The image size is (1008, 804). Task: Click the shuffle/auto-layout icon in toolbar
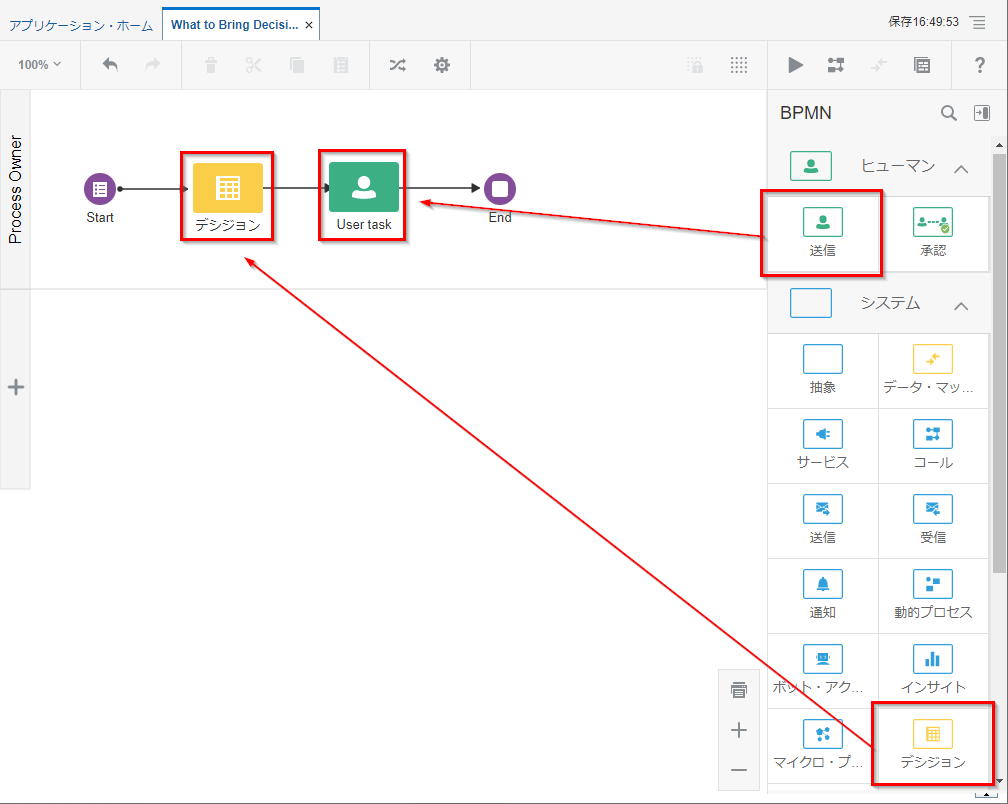click(397, 65)
